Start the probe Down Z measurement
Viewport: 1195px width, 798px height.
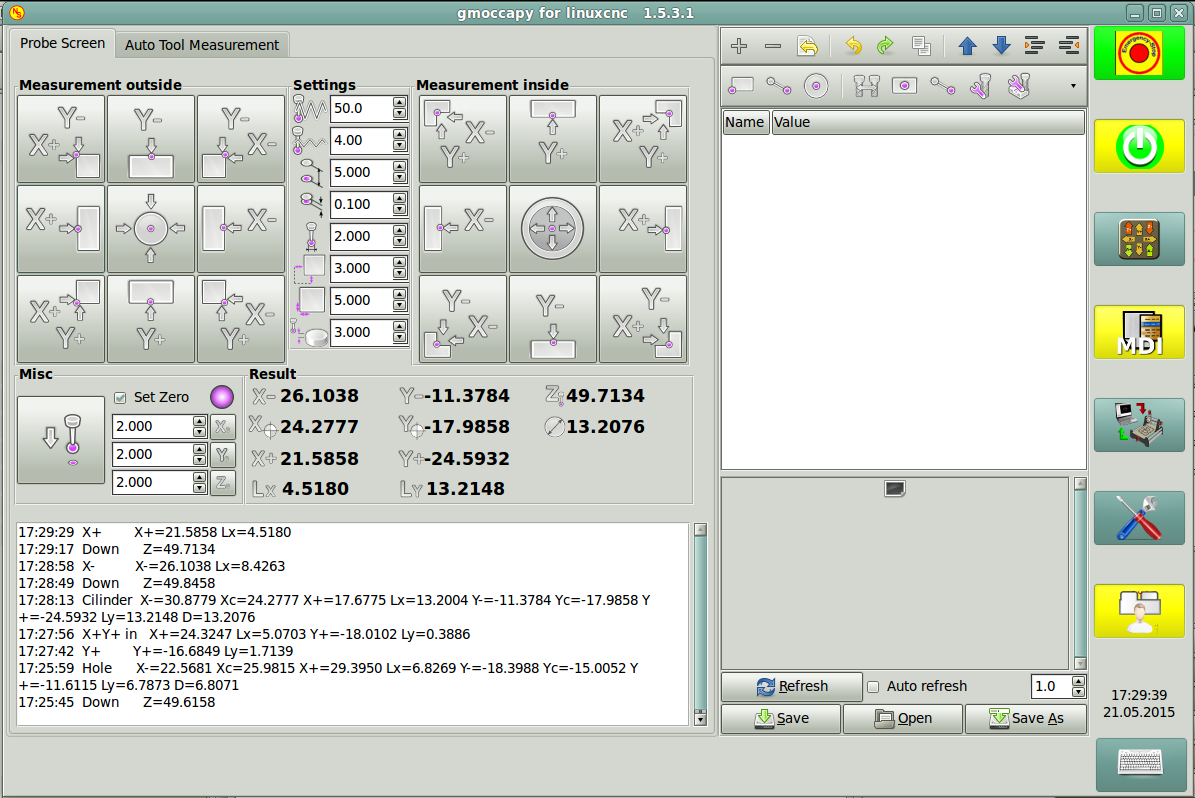[61, 440]
